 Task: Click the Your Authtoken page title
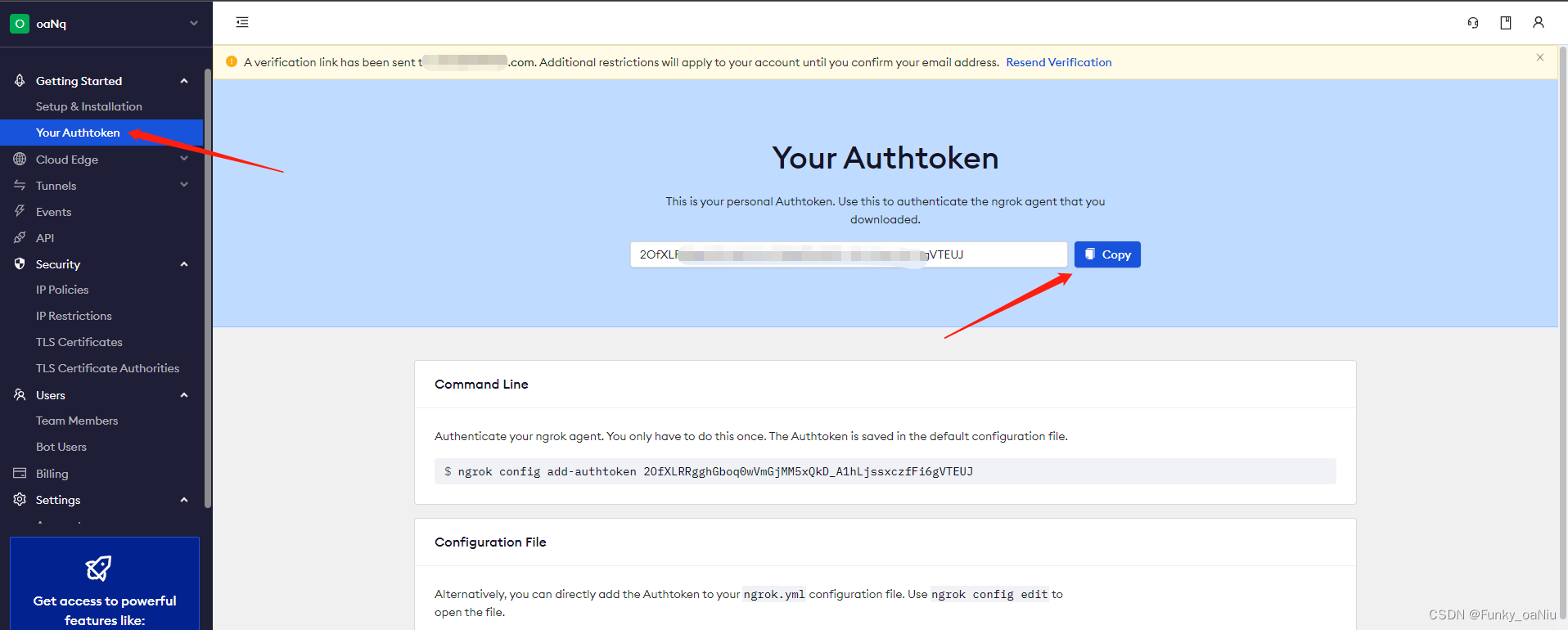tap(885, 158)
